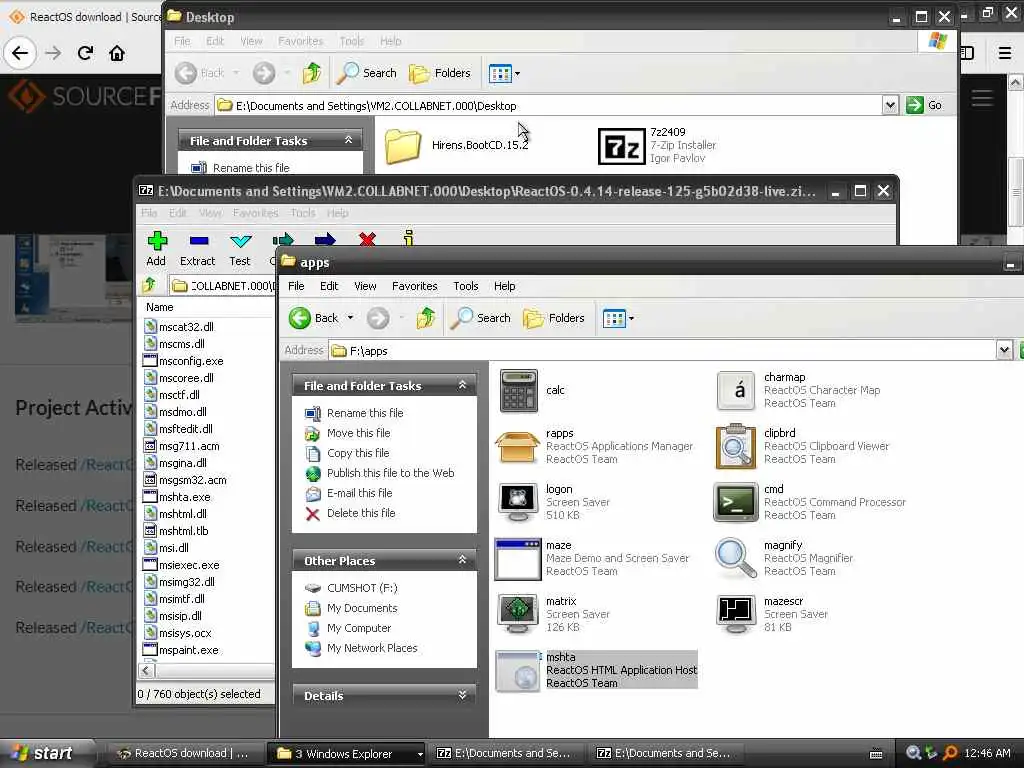Select the rapps Applications Manager icon
The width and height of the screenshot is (1024, 768).
click(517, 447)
